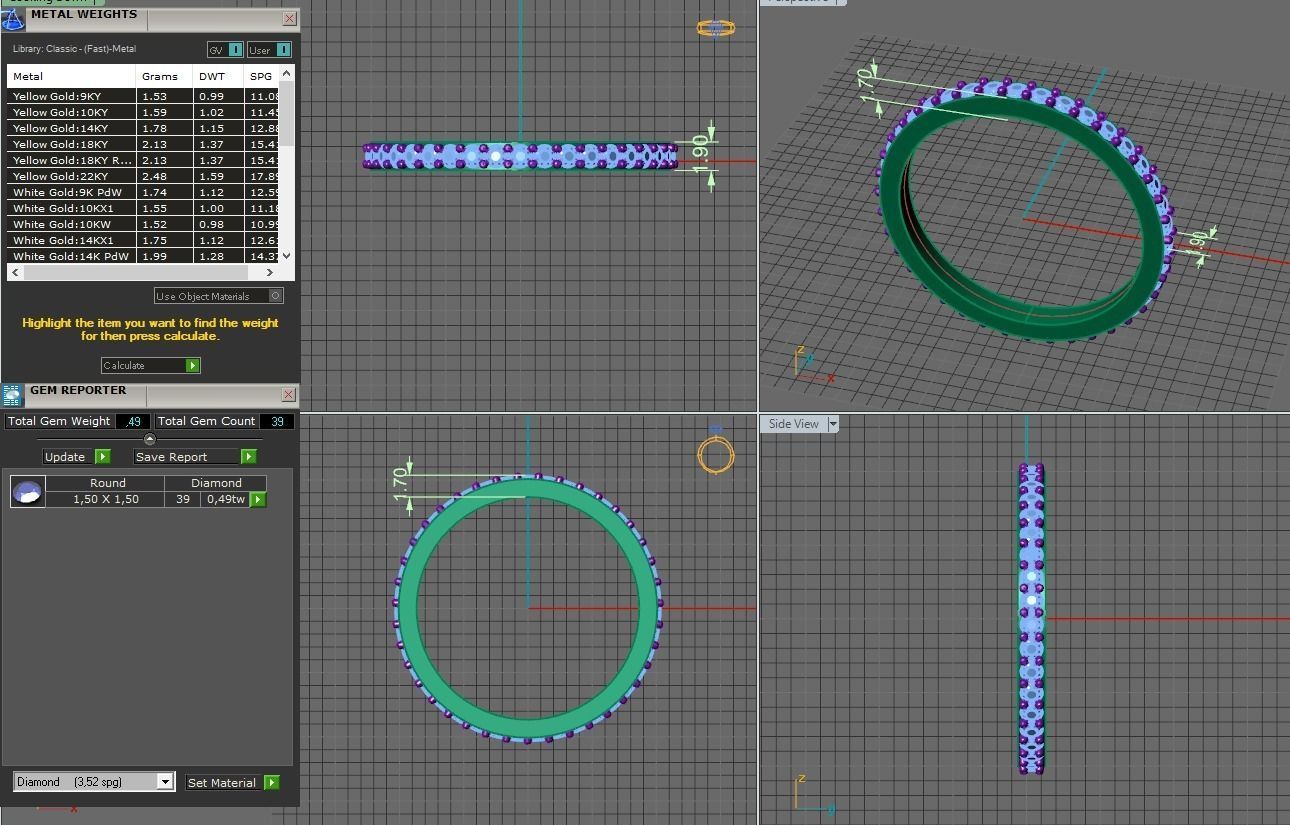Open the Diamond (3,52 spg) material dropdown
Screen dimensions: 1290x825
pos(166,782)
